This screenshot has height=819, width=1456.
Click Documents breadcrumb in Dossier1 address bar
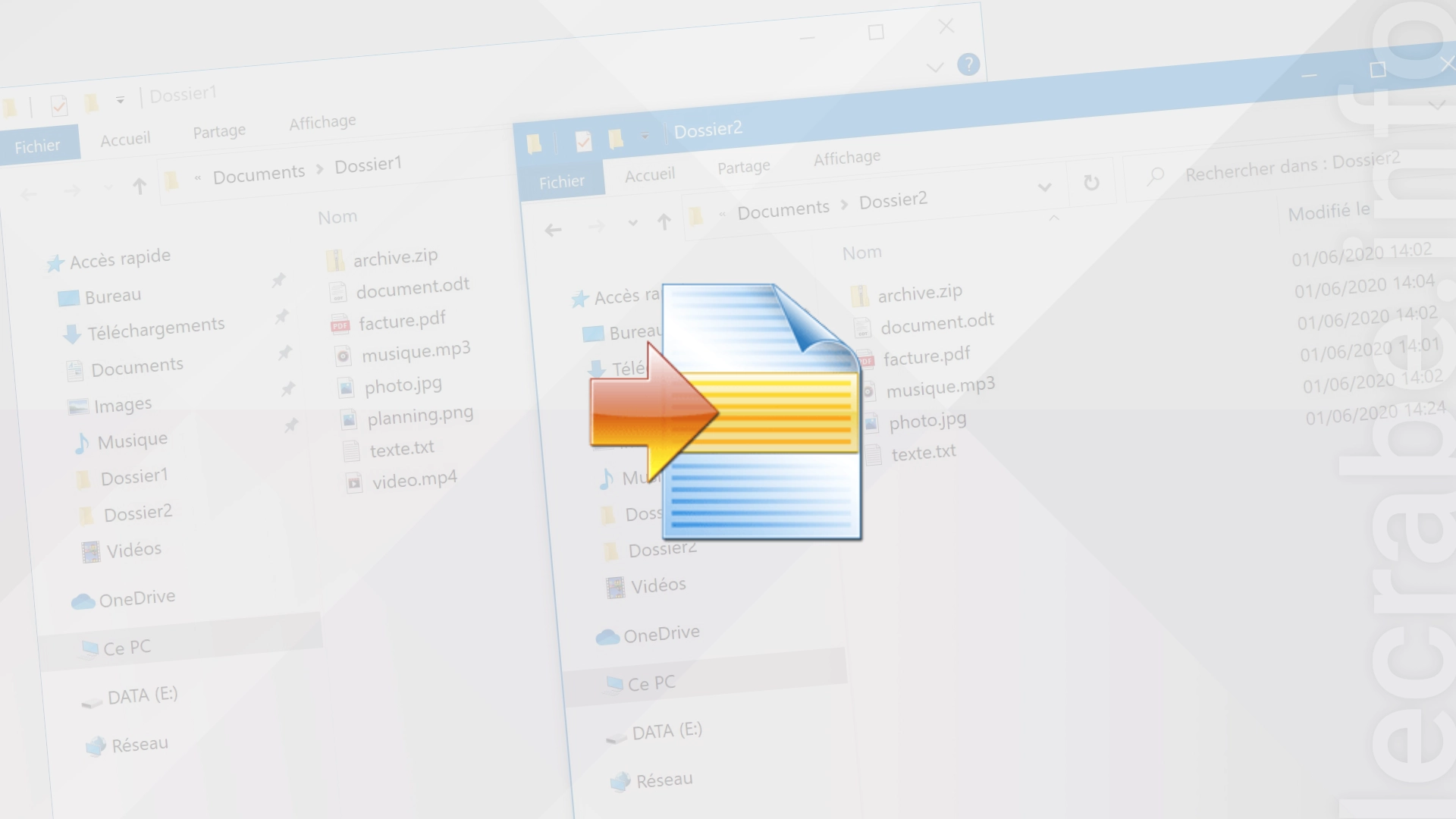pyautogui.click(x=259, y=175)
